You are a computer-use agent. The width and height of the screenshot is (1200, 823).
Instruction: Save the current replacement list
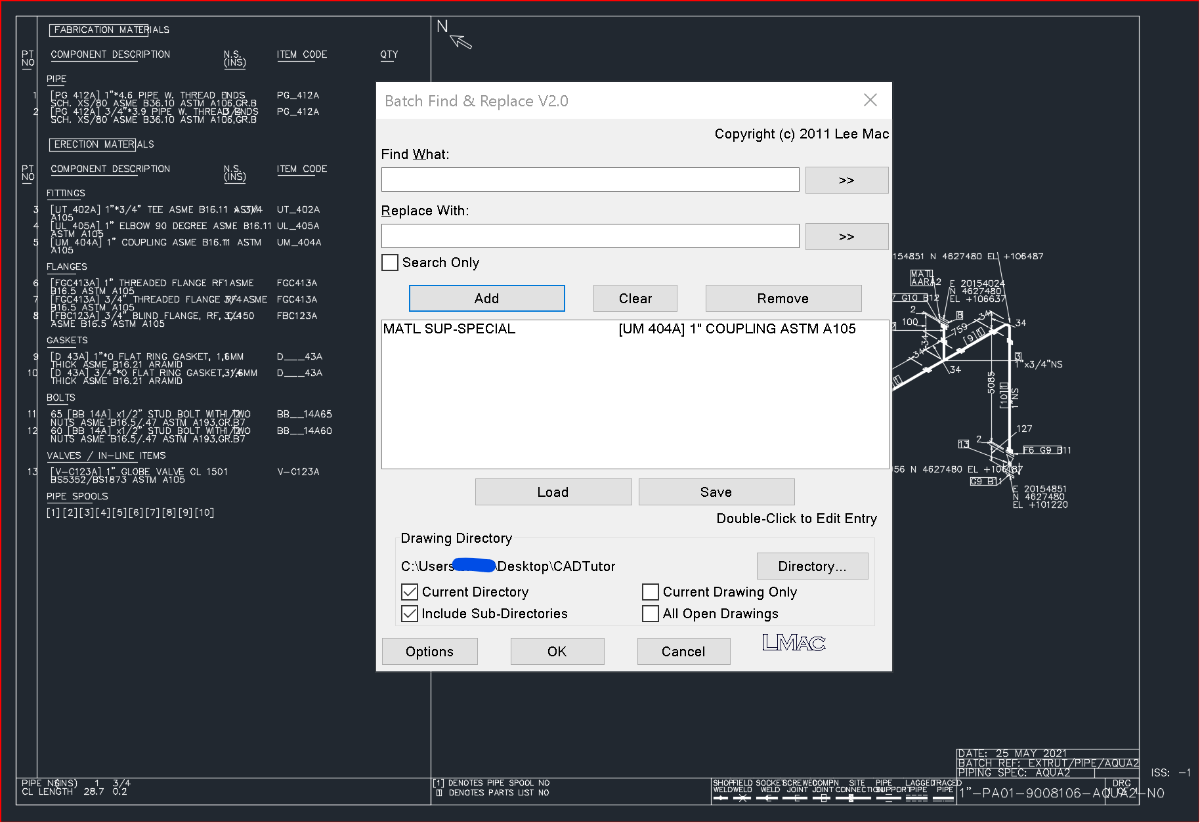(716, 492)
